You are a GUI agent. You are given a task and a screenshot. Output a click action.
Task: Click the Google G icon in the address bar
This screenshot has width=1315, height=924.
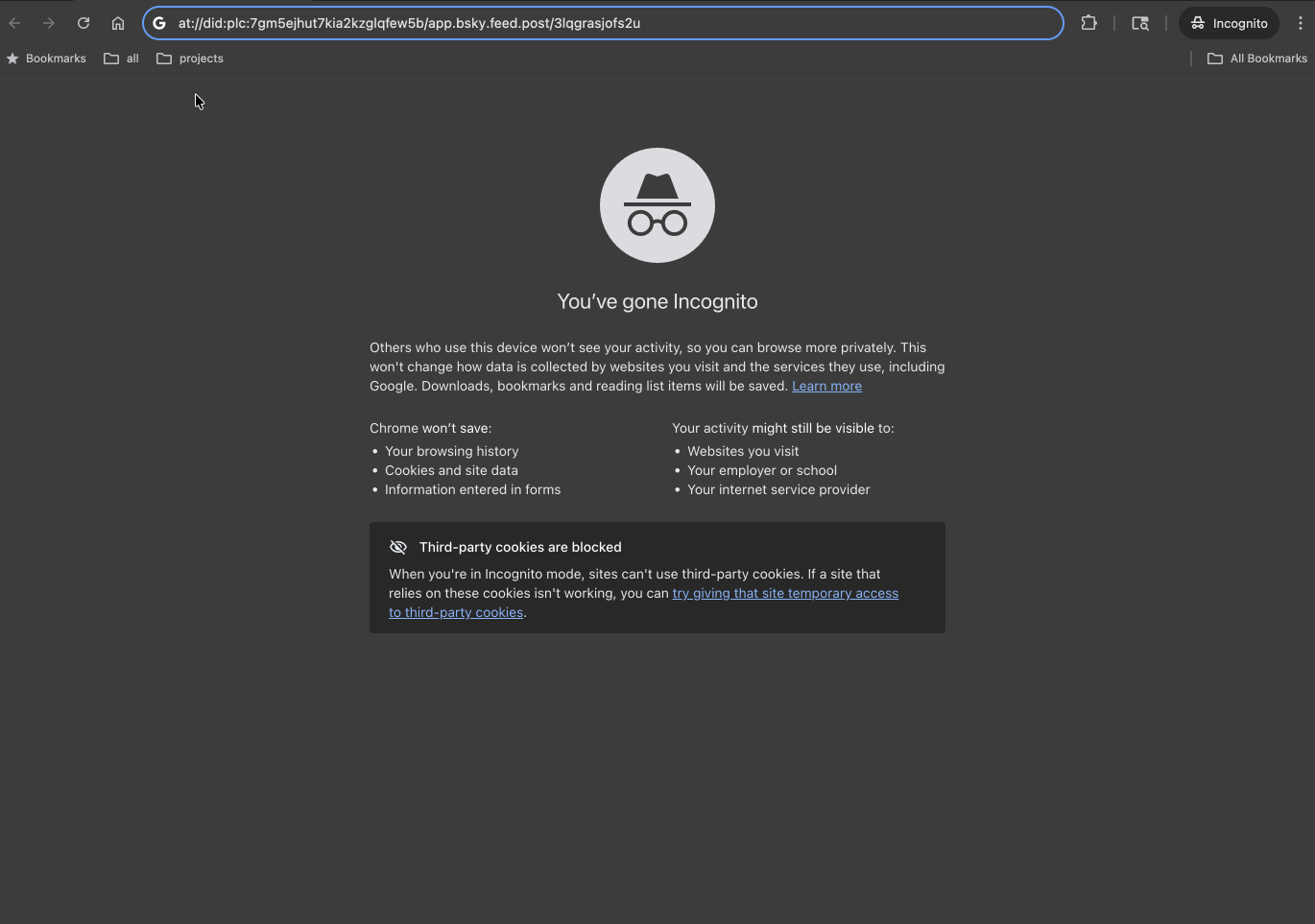pyautogui.click(x=158, y=23)
